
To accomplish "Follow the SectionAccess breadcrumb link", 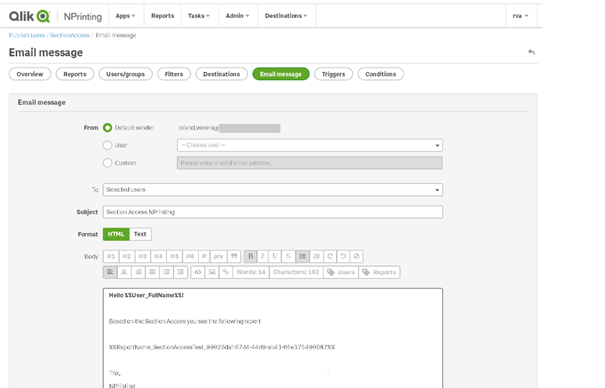I will [x=69, y=35].
